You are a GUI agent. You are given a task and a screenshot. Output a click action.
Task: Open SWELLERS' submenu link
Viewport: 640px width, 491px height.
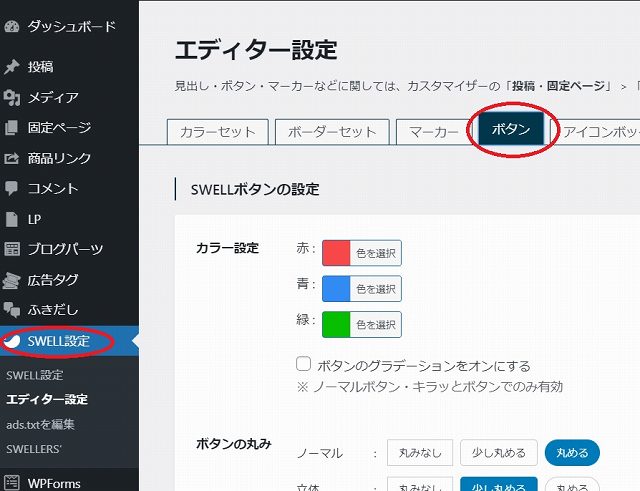point(34,449)
